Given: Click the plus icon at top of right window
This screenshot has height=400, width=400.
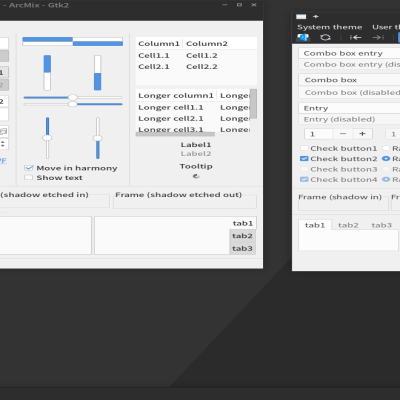Looking at the screenshot, I should 316,16.
